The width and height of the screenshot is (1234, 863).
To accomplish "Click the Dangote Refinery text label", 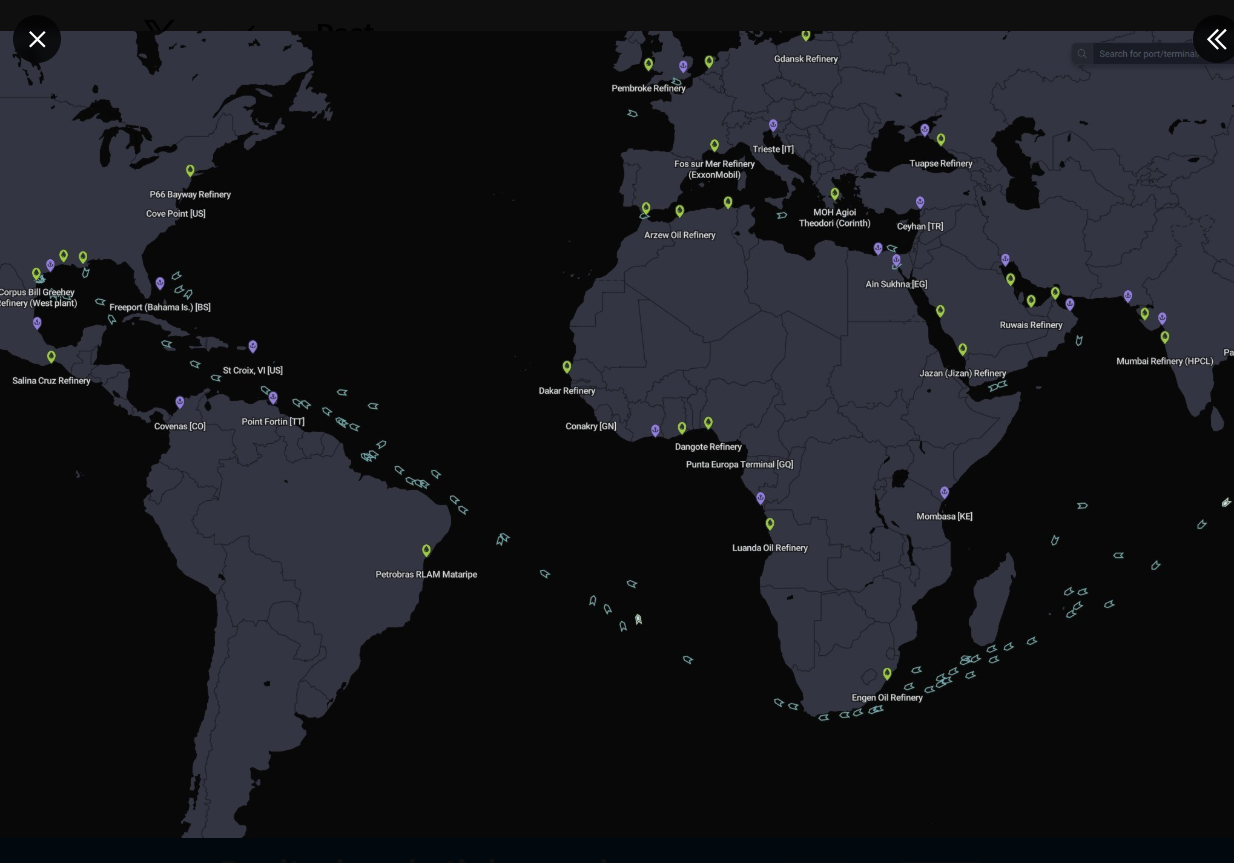I will [708, 447].
